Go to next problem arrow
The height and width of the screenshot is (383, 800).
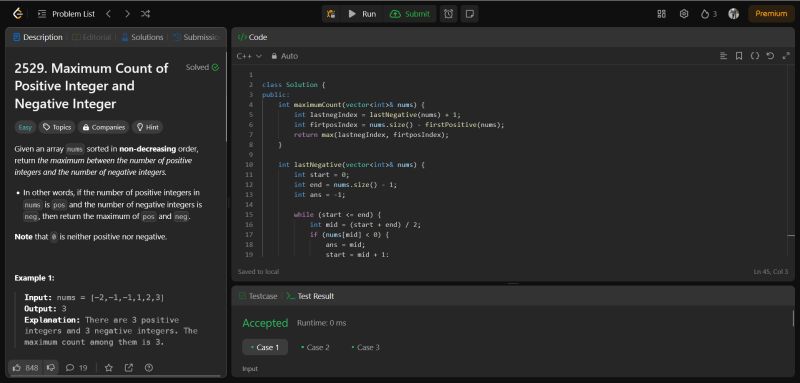(x=127, y=14)
